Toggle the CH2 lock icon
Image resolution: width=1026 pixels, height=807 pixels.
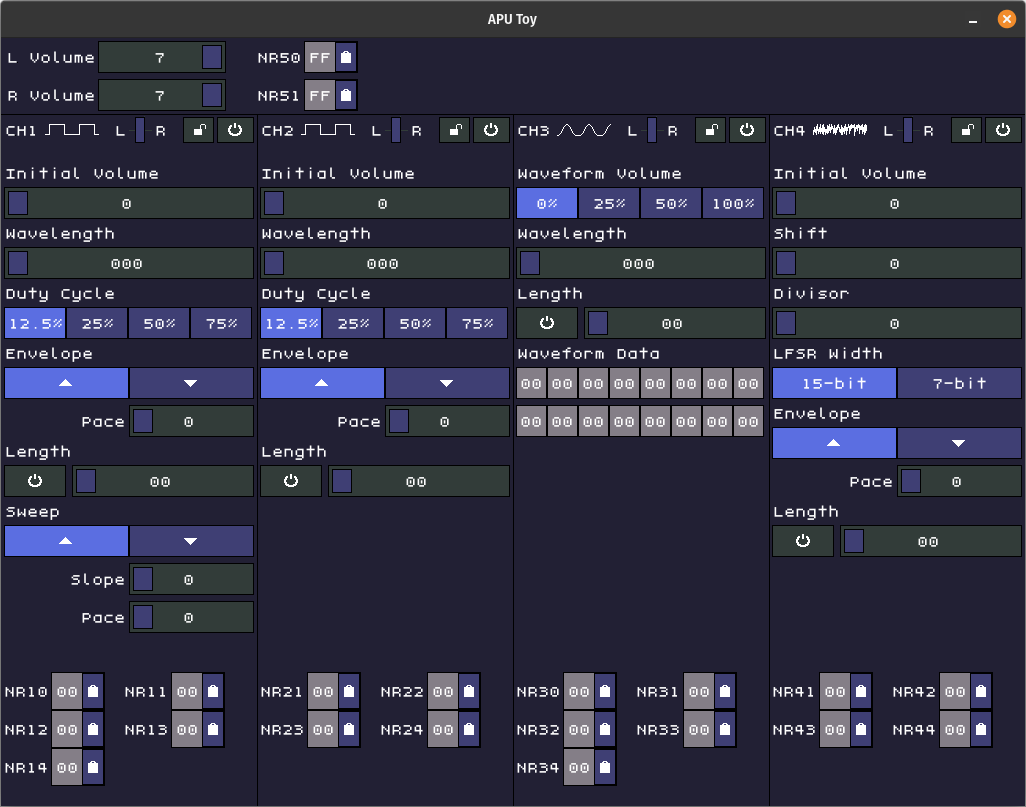pyautogui.click(x=455, y=130)
